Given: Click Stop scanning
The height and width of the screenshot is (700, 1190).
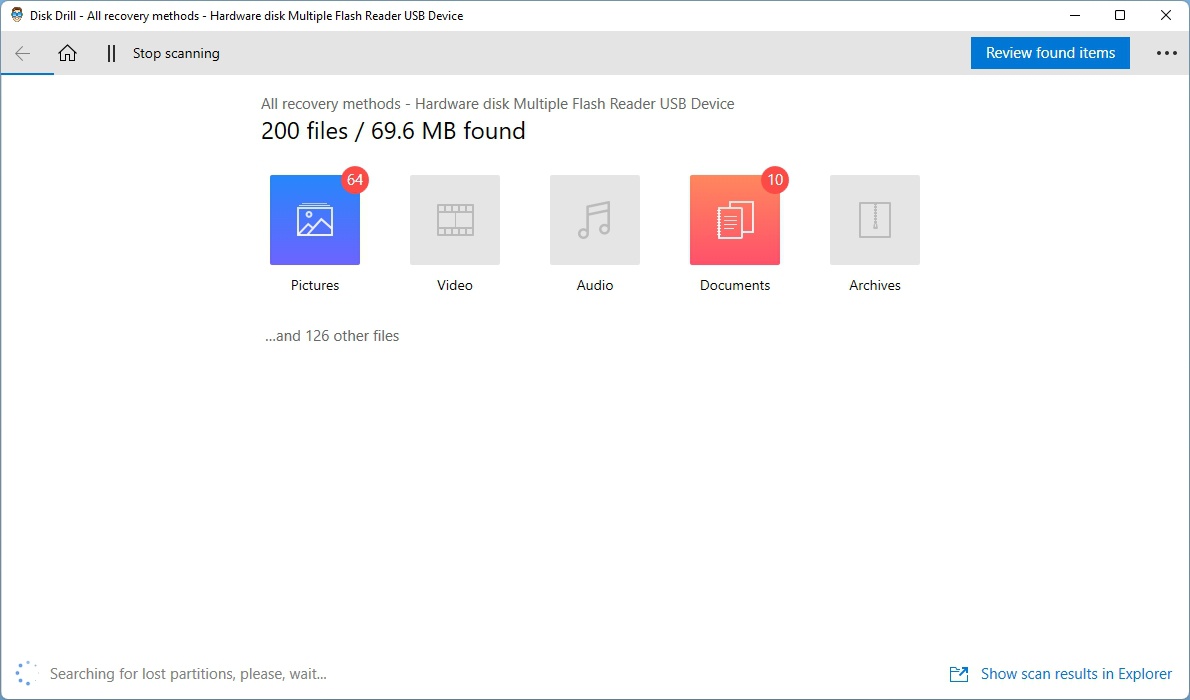Looking at the screenshot, I should (176, 53).
